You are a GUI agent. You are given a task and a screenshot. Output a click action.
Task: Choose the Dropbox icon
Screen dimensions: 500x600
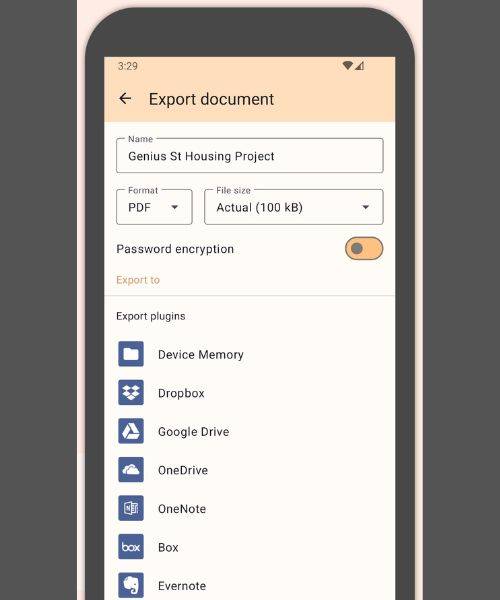point(131,393)
